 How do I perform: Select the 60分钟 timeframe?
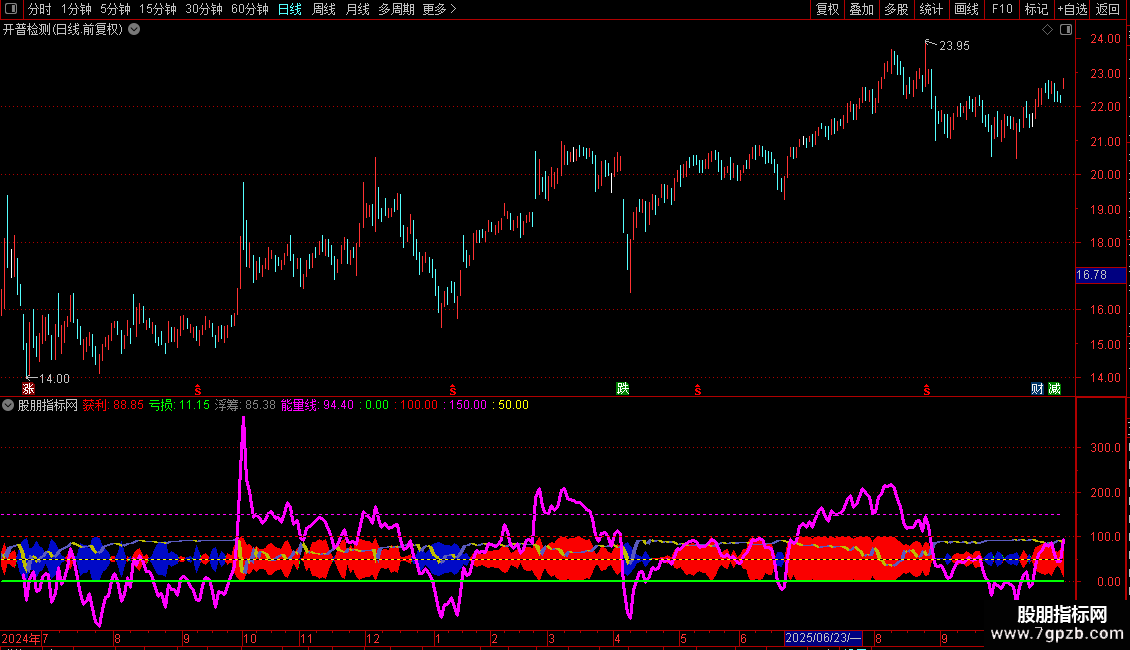pos(249,9)
